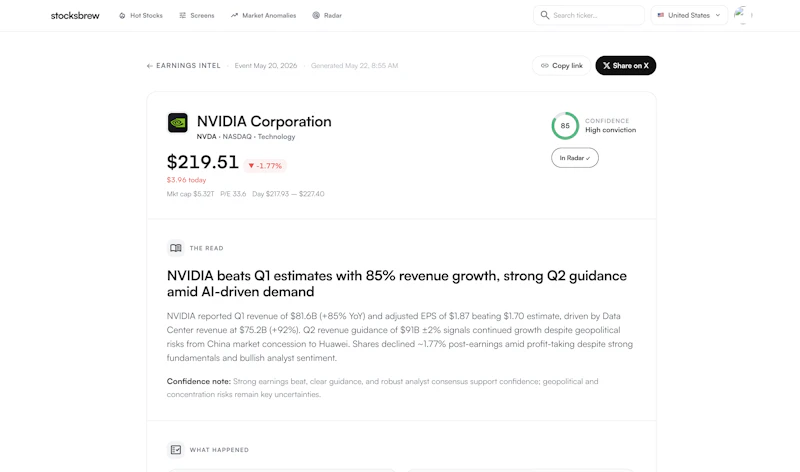Click the High conviction label
This screenshot has width=800, height=472.
coord(610,130)
